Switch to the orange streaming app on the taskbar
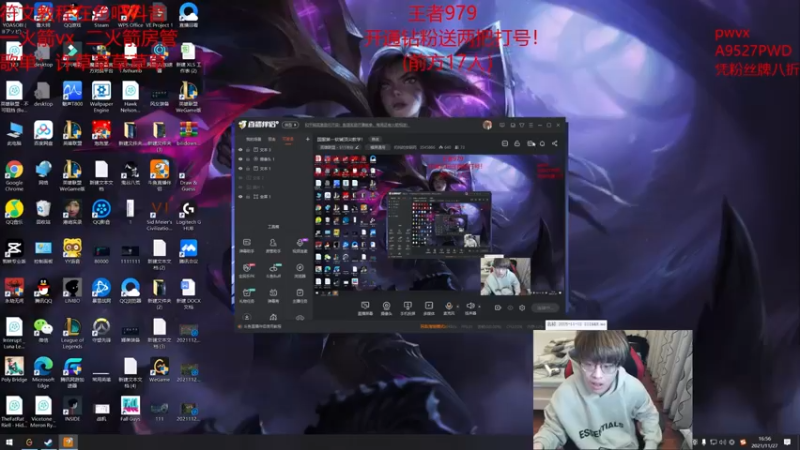The height and width of the screenshot is (450, 800). [x=68, y=442]
